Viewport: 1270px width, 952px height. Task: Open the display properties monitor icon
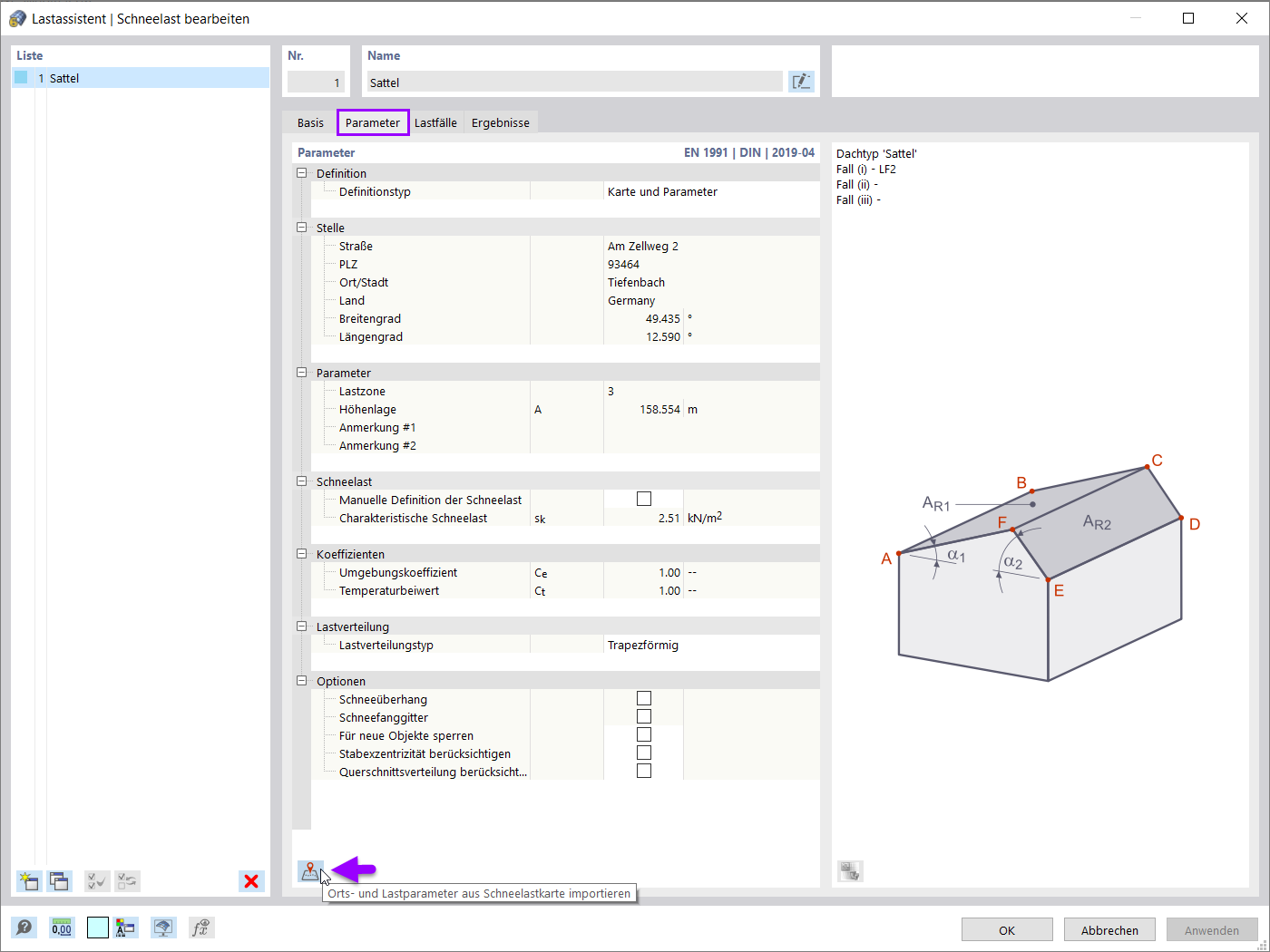click(163, 928)
